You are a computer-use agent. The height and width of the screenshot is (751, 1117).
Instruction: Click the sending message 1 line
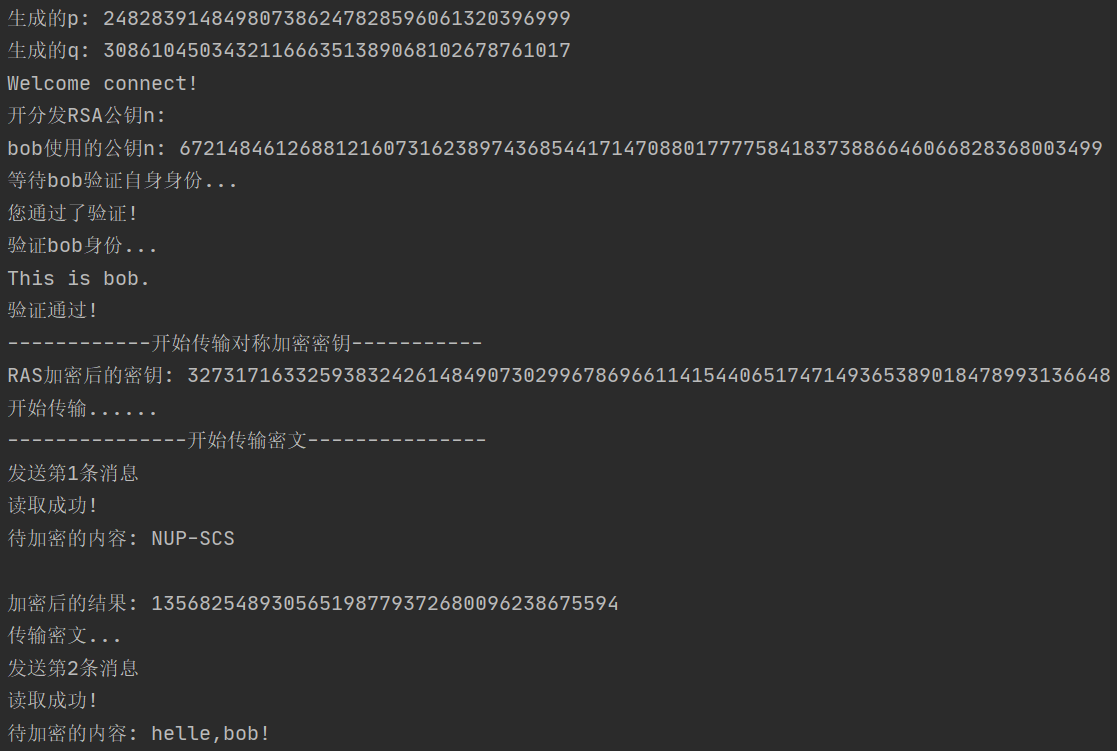point(73,473)
